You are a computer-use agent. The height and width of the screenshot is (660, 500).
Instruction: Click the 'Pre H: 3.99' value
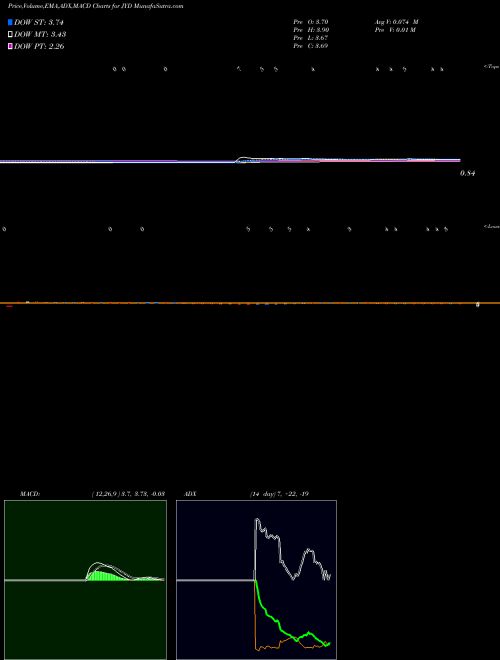(311, 30)
